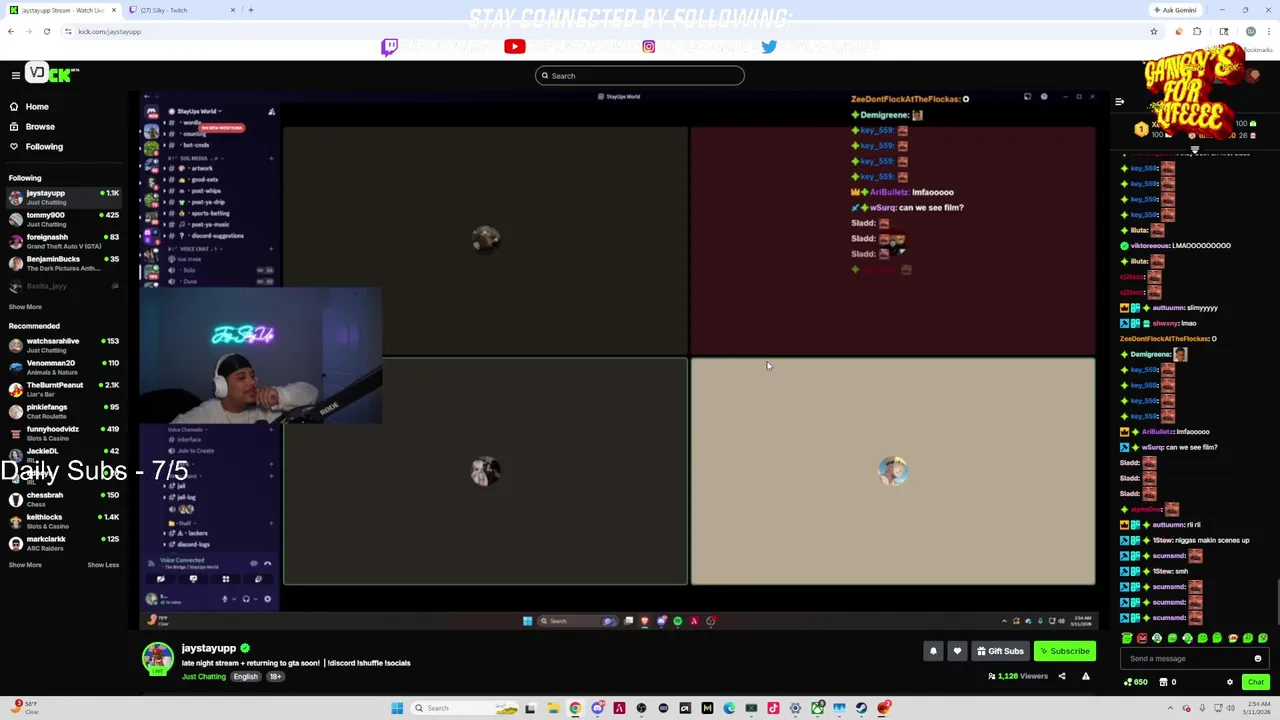Click the taskbar clock and date

[x=1256, y=708]
